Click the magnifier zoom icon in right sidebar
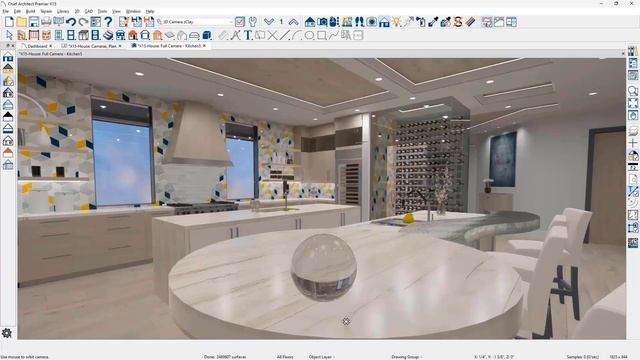This screenshot has width=640, height=360. 633,91
